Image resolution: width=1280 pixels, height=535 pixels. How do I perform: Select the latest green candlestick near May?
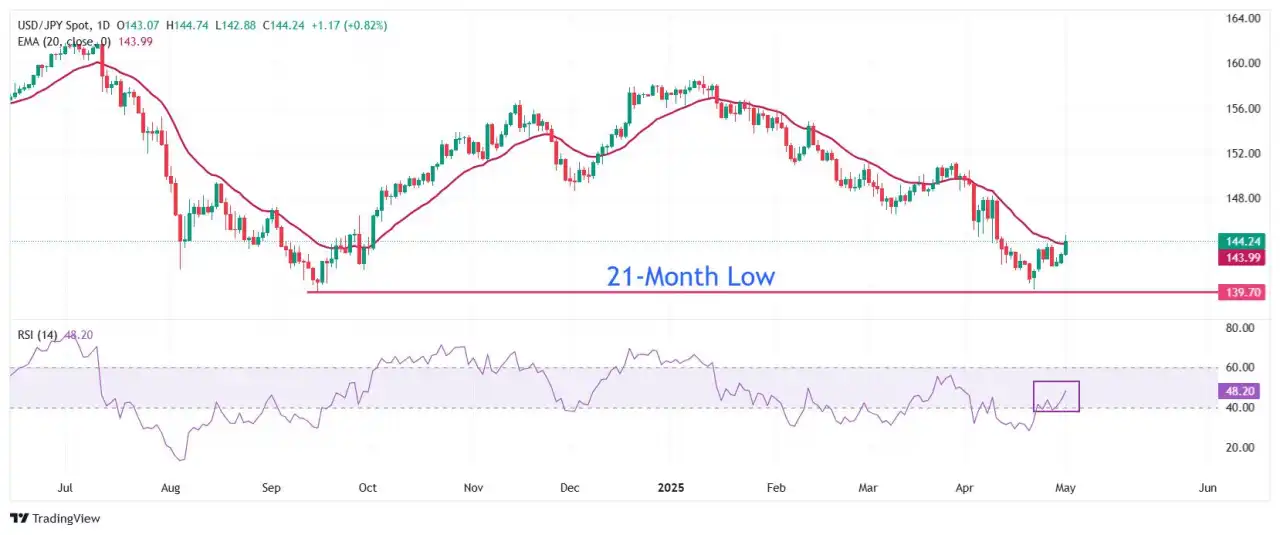tap(1066, 246)
